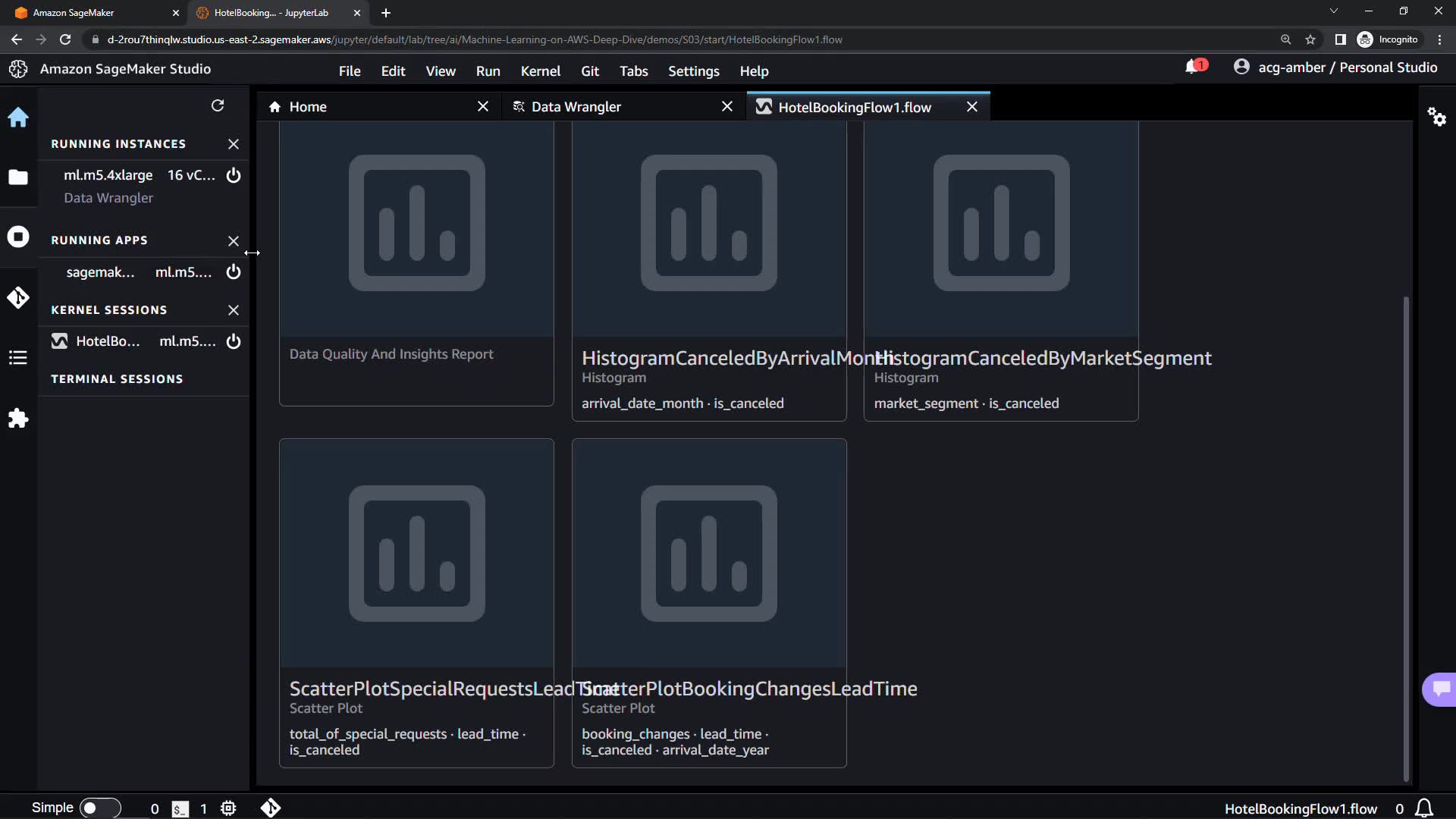Close all Running Instances

tap(234, 144)
